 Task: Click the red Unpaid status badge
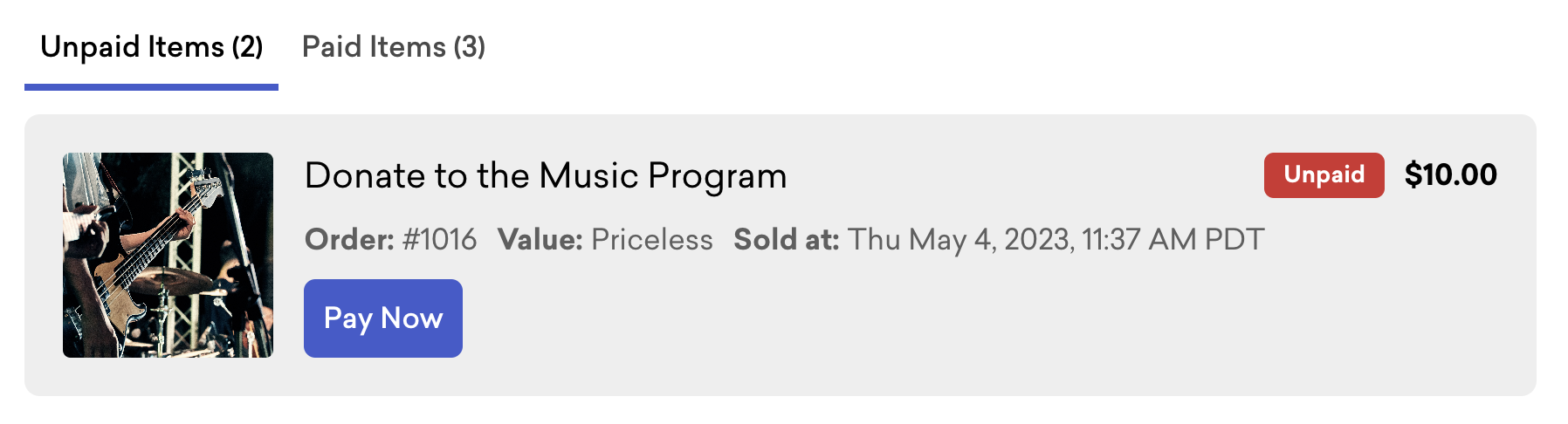1324,175
